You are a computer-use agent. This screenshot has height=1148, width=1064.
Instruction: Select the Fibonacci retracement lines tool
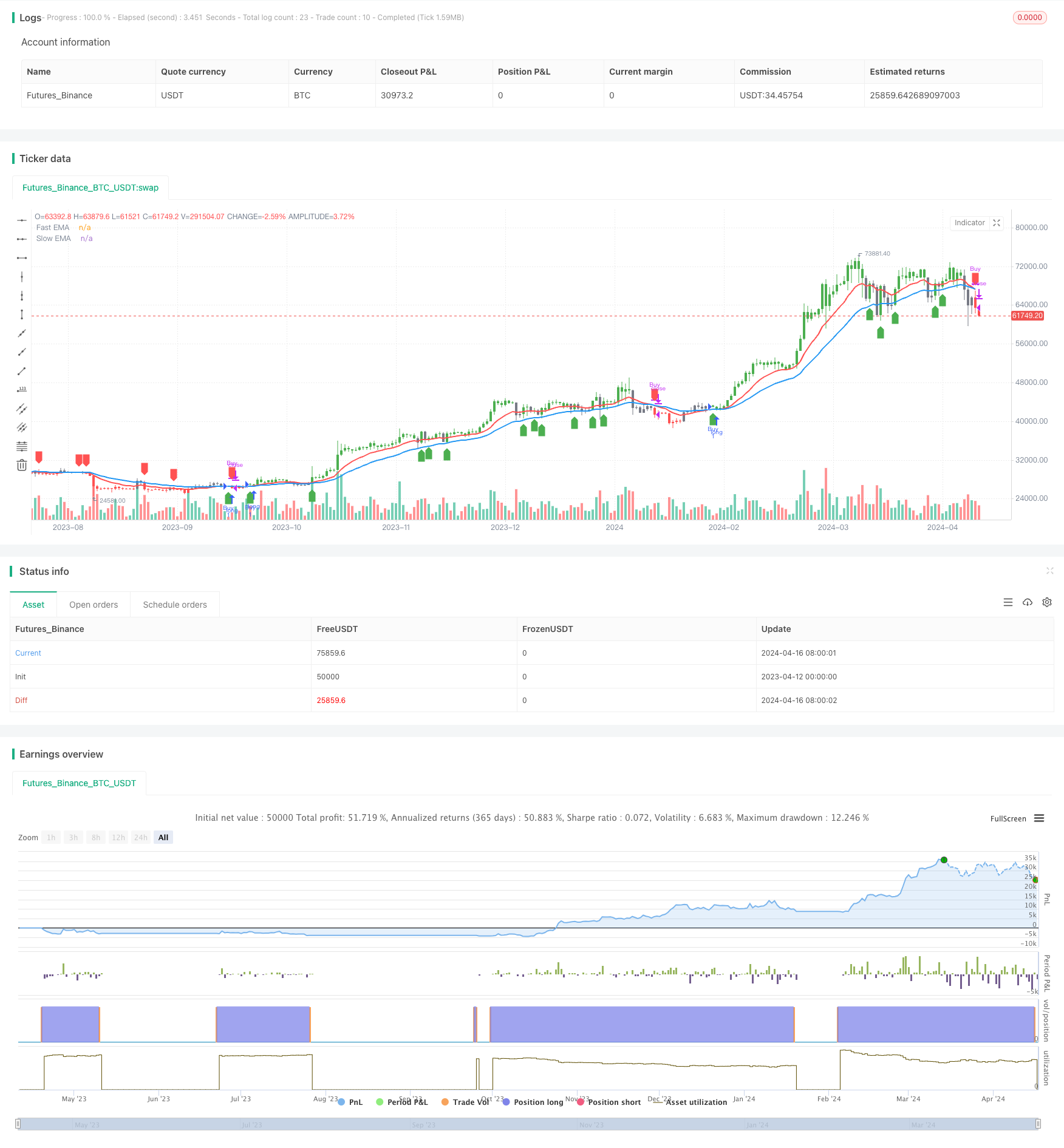22,446
